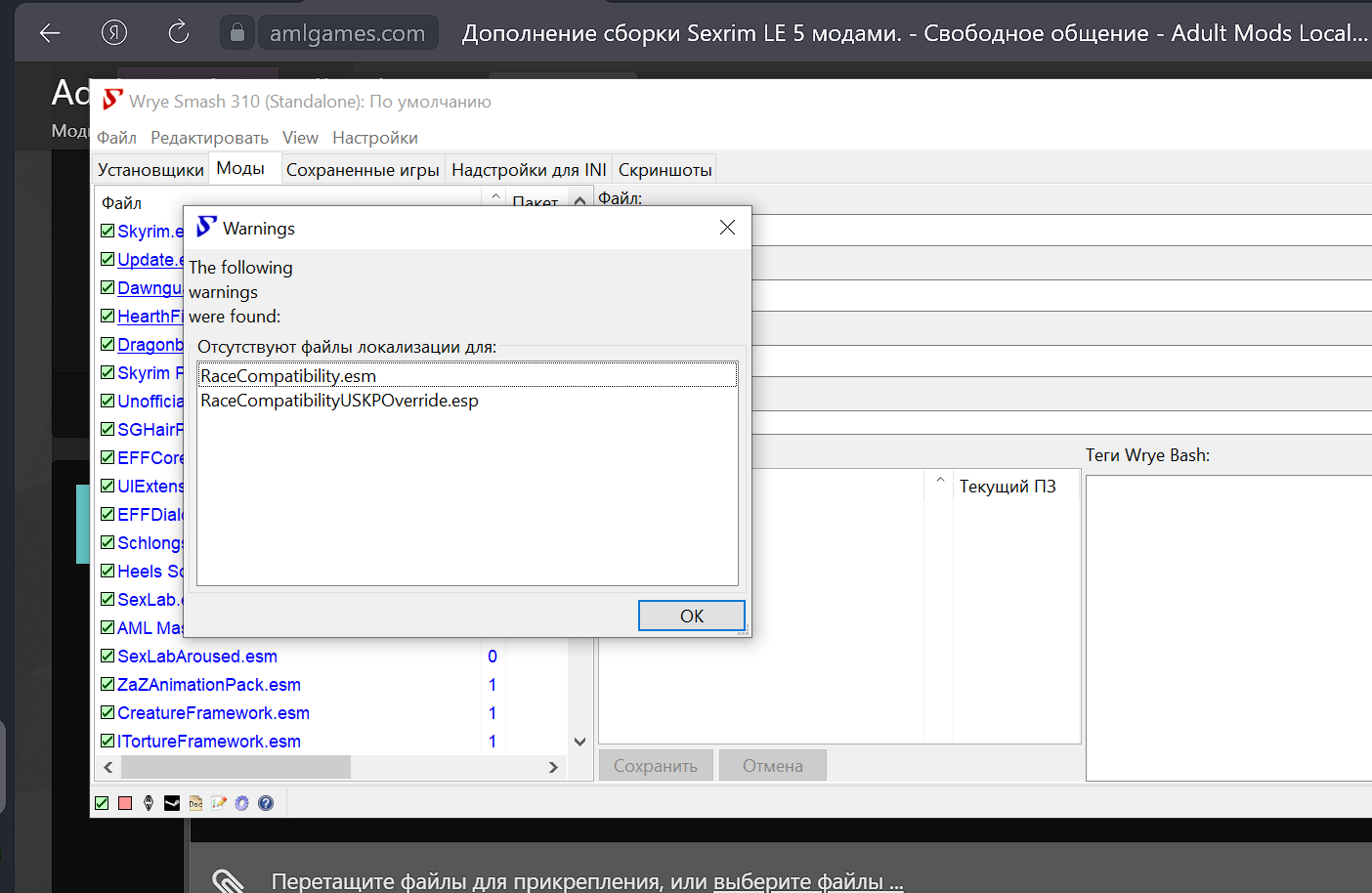This screenshot has height=893, width=1372.
Task: Open the Doc browser icon
Action: (195, 803)
